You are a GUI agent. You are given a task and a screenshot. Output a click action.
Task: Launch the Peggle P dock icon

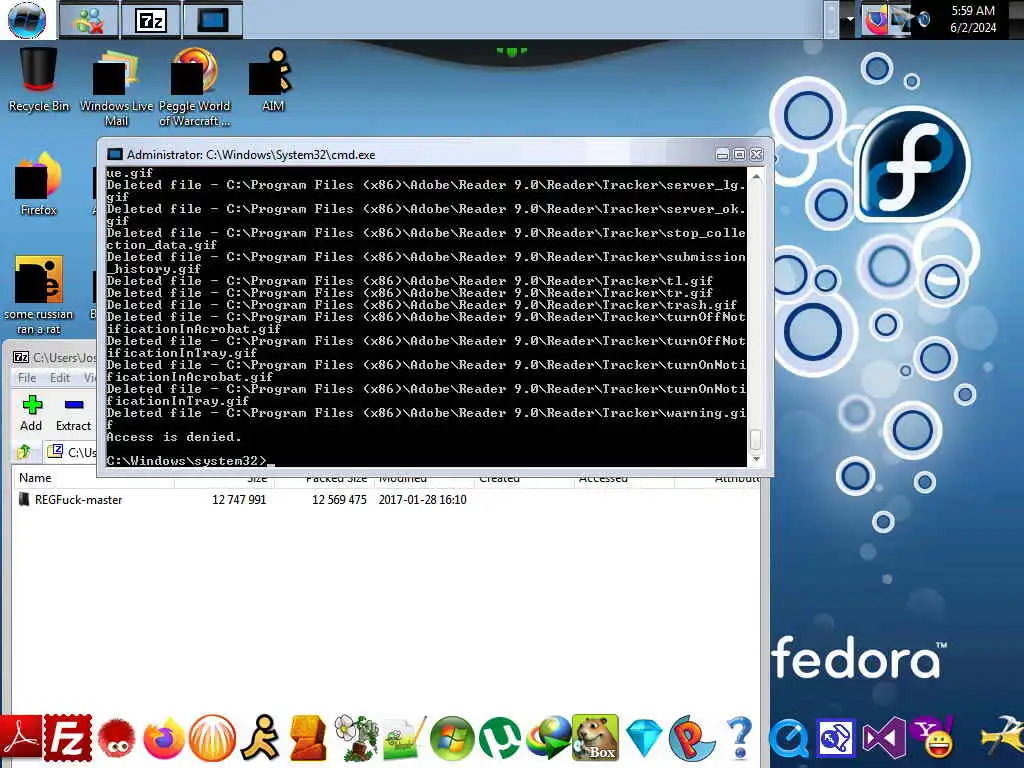tap(692, 738)
